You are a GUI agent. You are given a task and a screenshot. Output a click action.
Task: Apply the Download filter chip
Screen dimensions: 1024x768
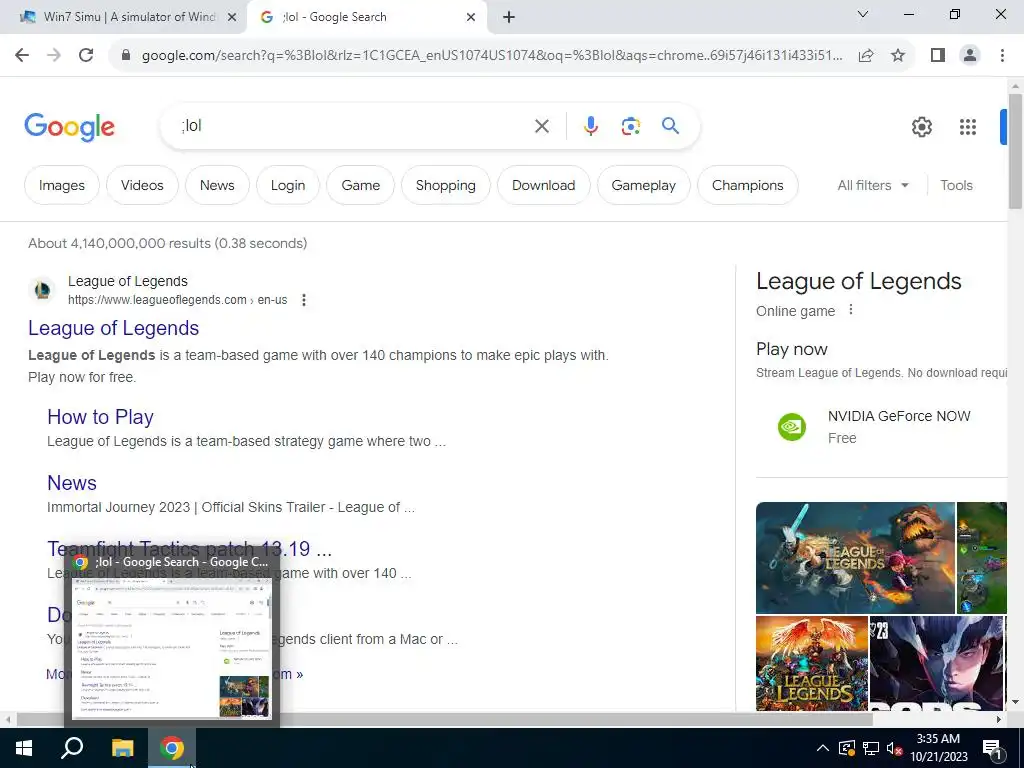(x=543, y=185)
